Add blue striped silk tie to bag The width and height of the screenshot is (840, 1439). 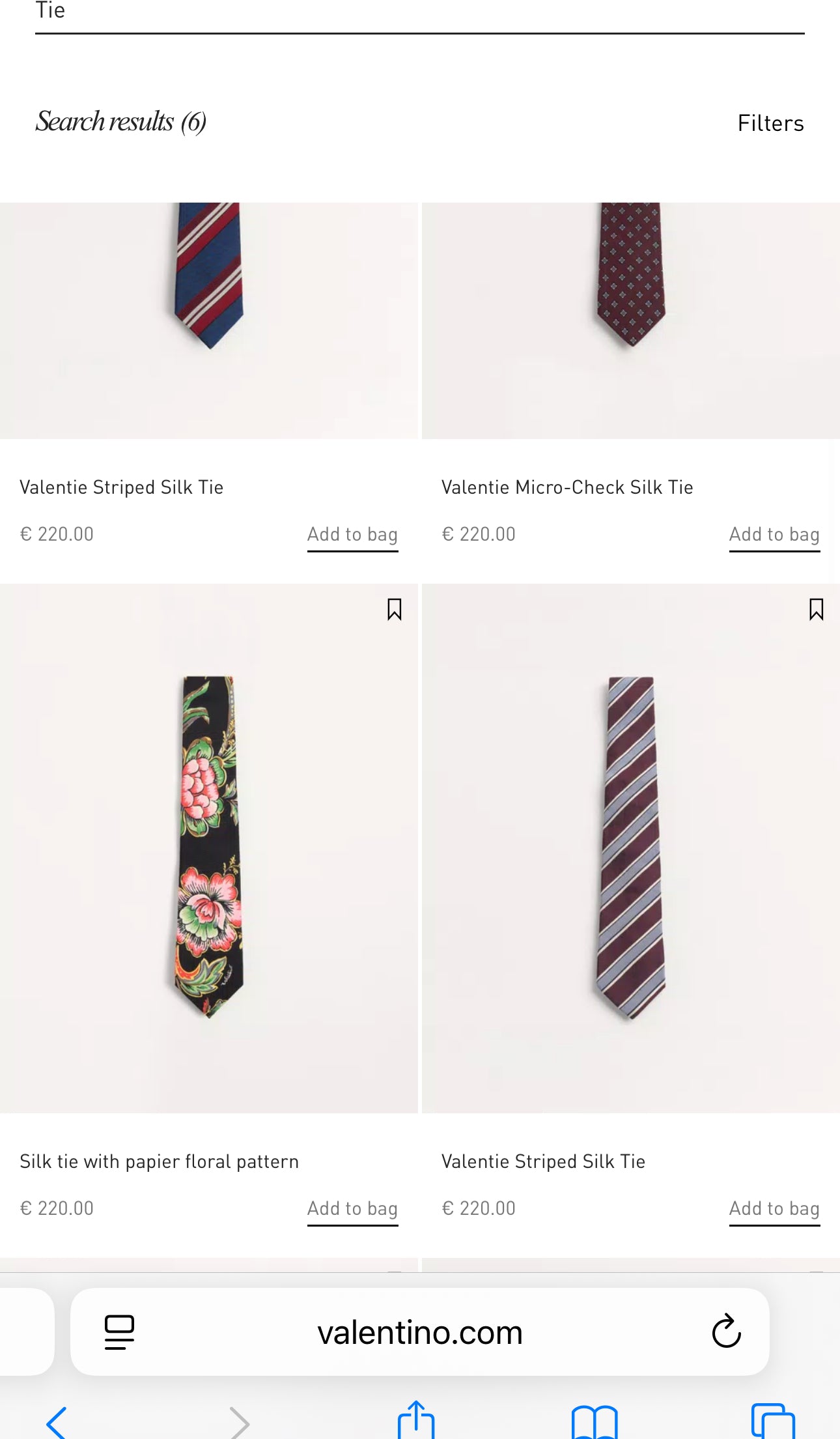tap(352, 535)
